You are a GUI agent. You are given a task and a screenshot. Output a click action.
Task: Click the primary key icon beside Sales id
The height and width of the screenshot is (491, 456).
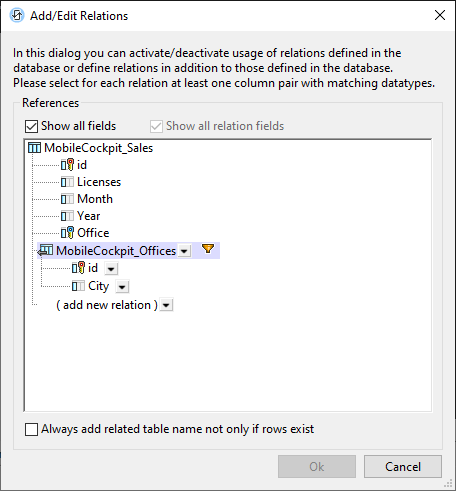click(x=67, y=165)
